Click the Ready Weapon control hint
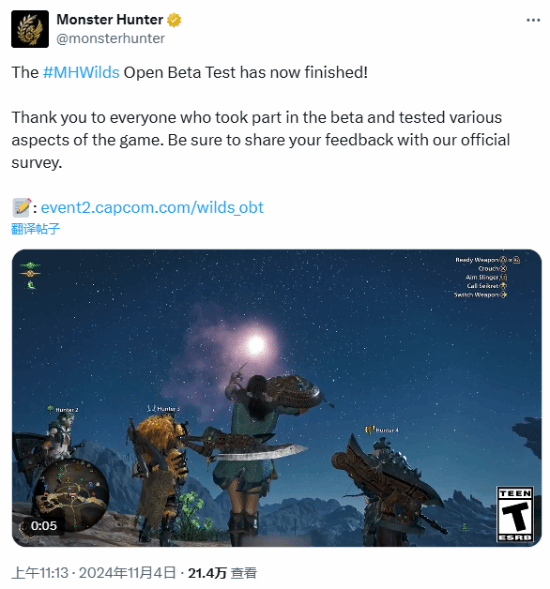The width and height of the screenshot is (550, 589). pos(487,260)
